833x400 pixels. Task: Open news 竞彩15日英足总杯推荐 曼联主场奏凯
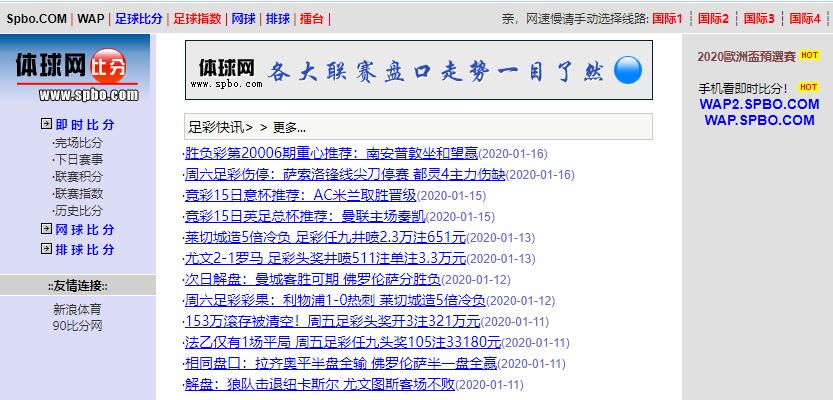(305, 216)
